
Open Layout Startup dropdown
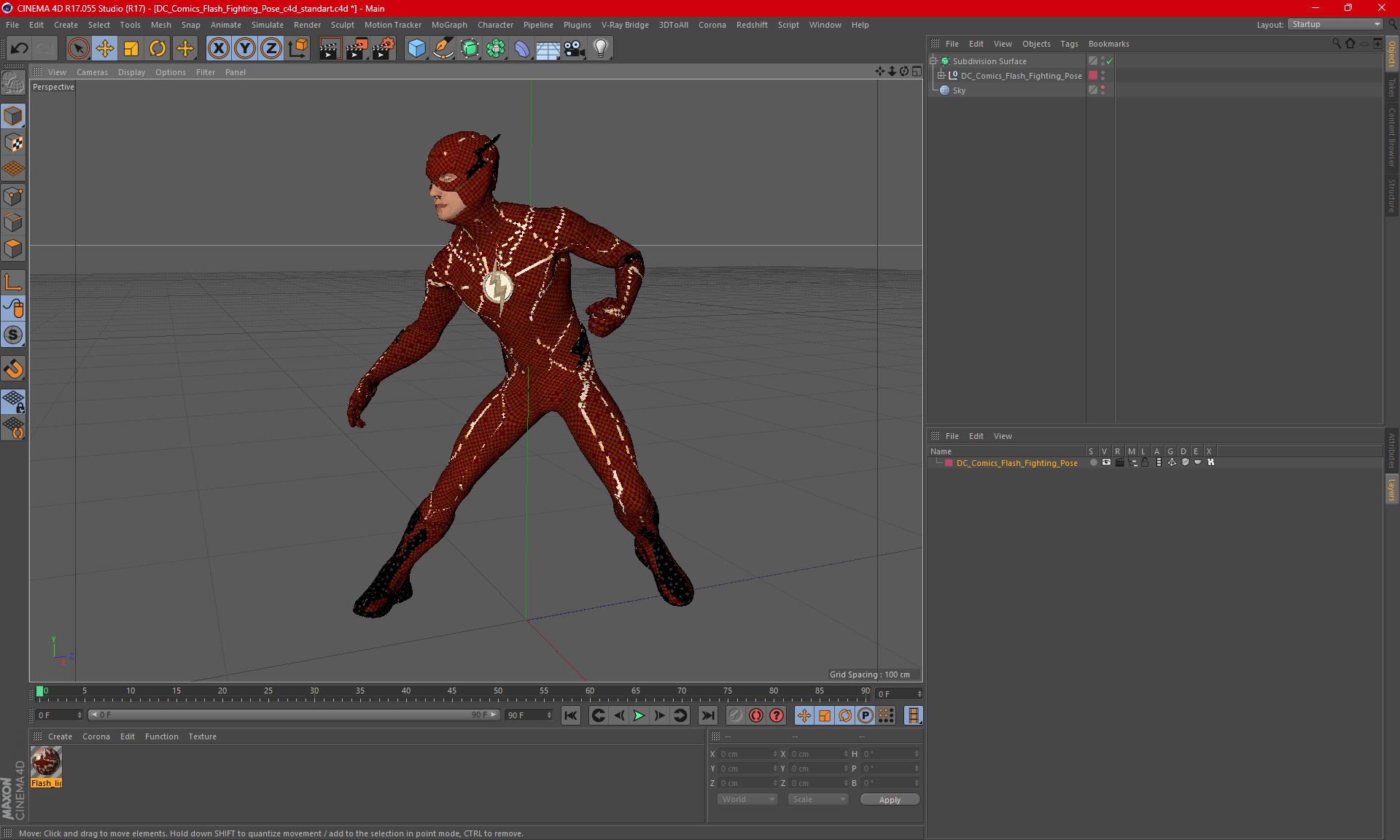coord(1335,24)
